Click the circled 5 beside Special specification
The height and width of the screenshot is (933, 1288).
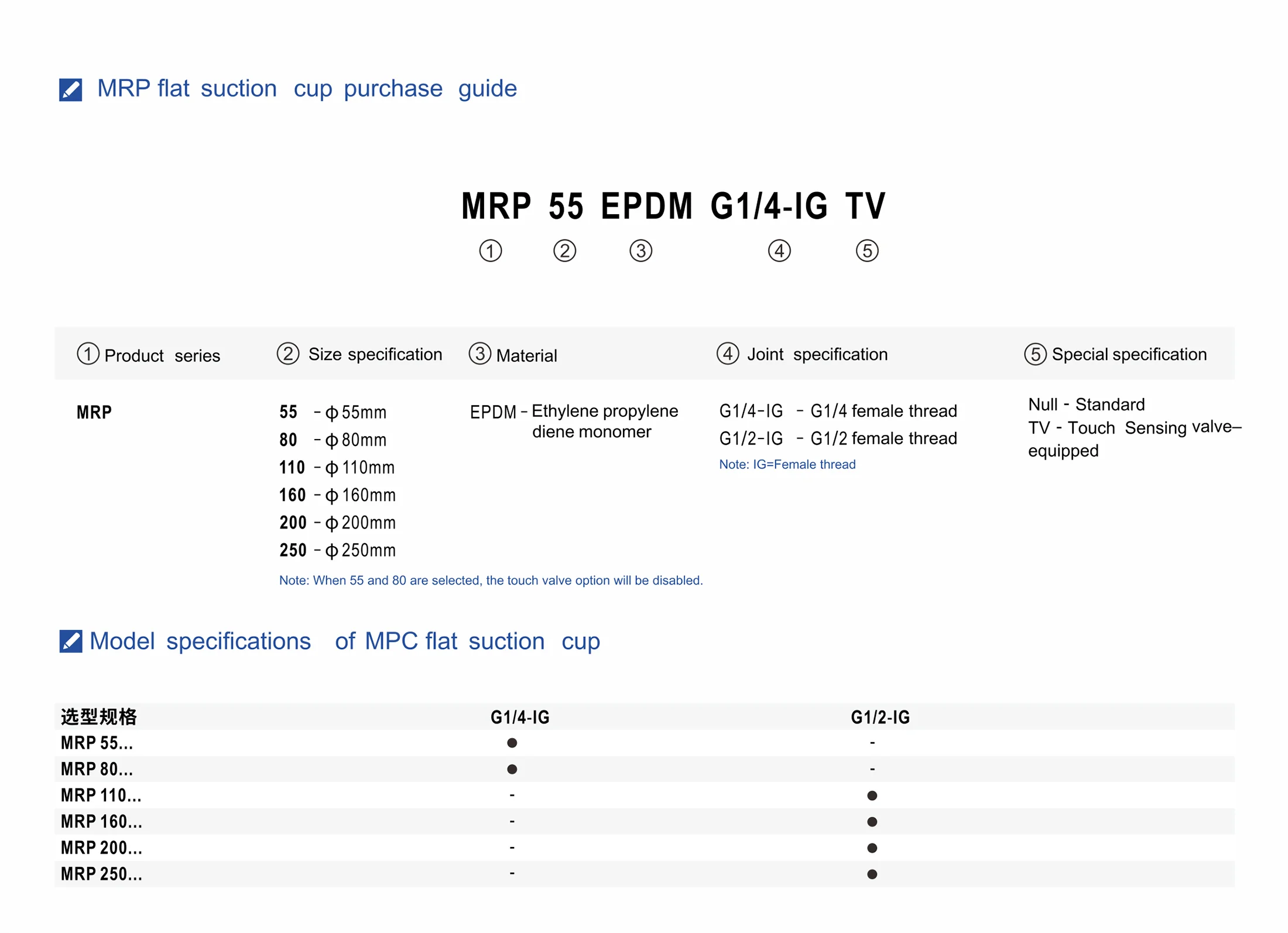point(1034,354)
